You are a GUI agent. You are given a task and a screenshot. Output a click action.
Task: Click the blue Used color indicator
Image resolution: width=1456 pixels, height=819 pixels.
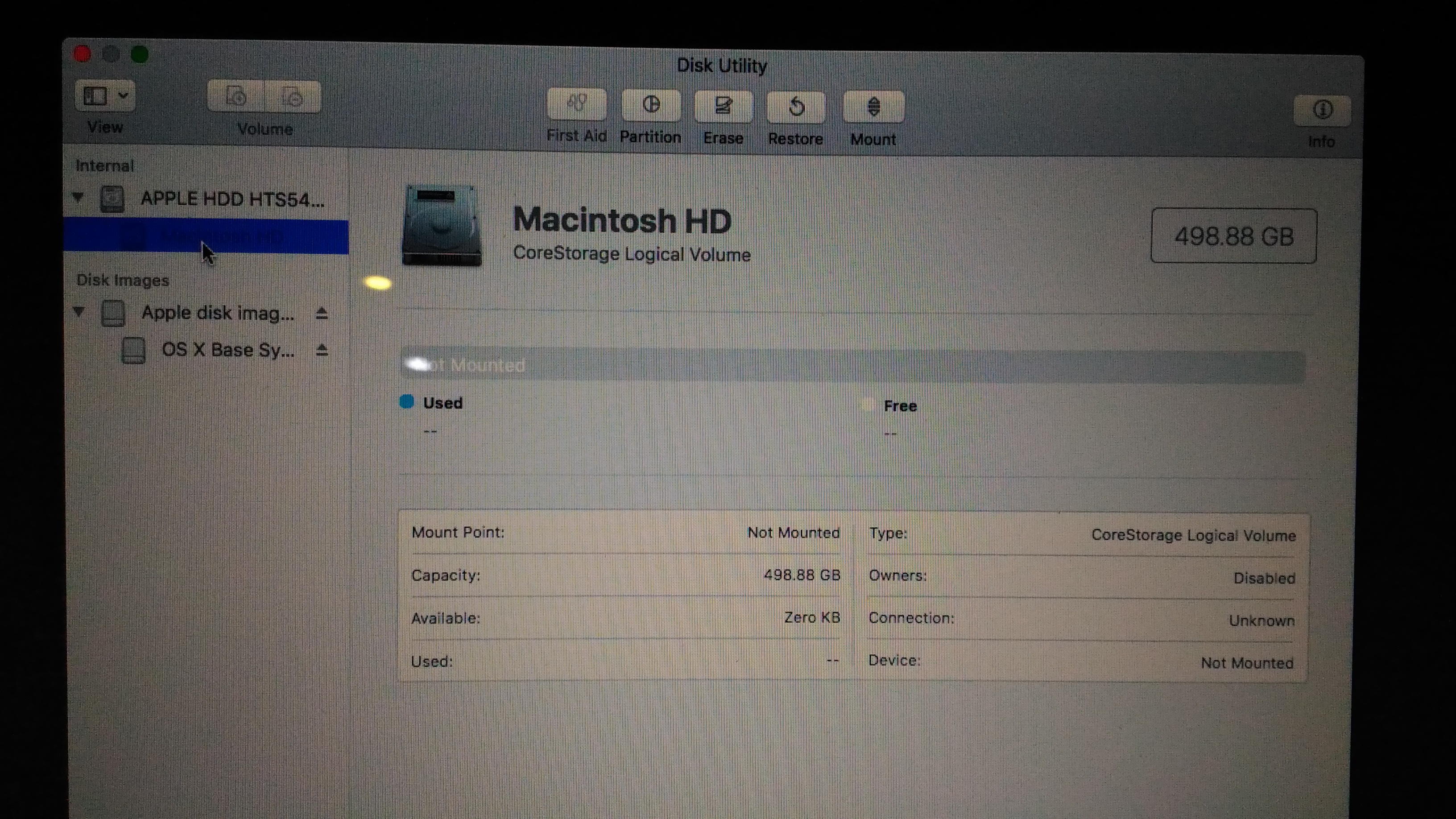pyautogui.click(x=406, y=402)
